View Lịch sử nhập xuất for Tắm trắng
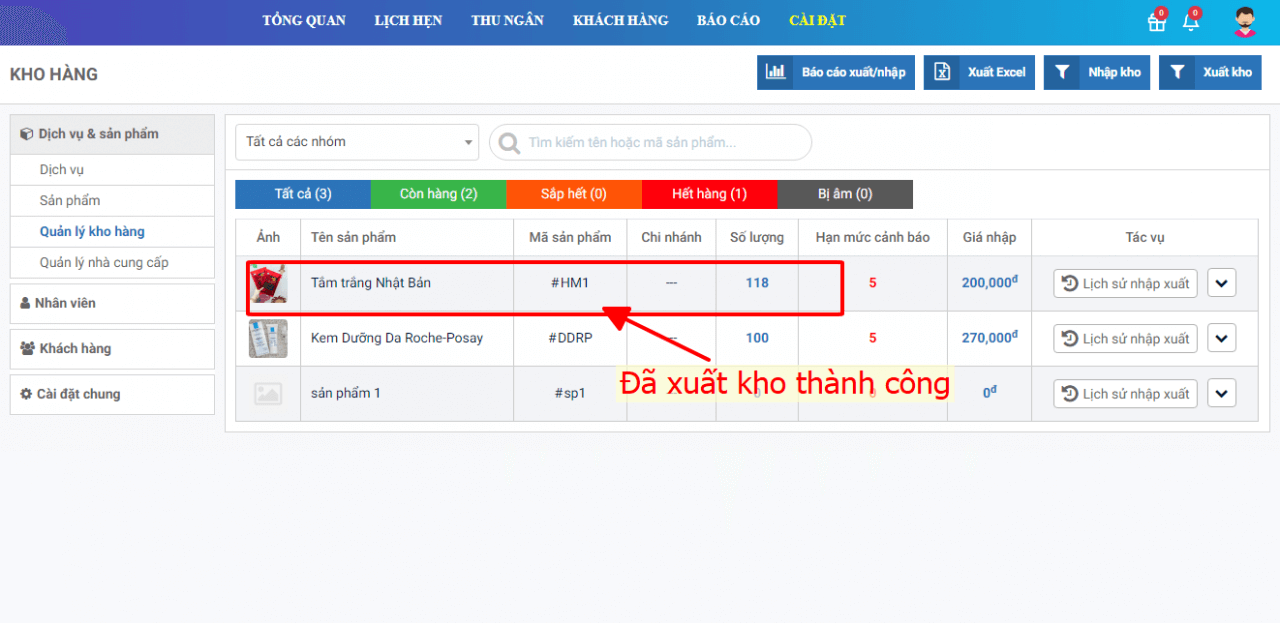This screenshot has width=1280, height=623. (x=1125, y=283)
